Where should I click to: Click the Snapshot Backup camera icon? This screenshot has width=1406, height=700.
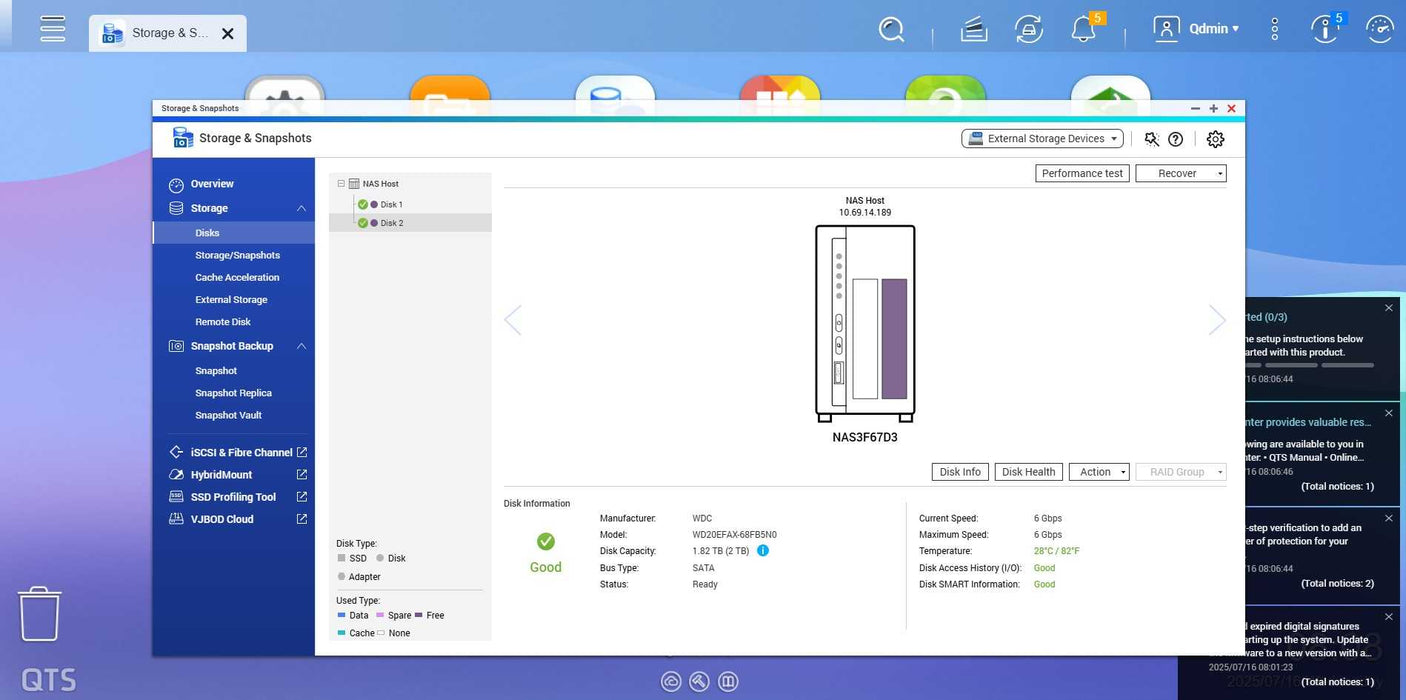click(176, 346)
